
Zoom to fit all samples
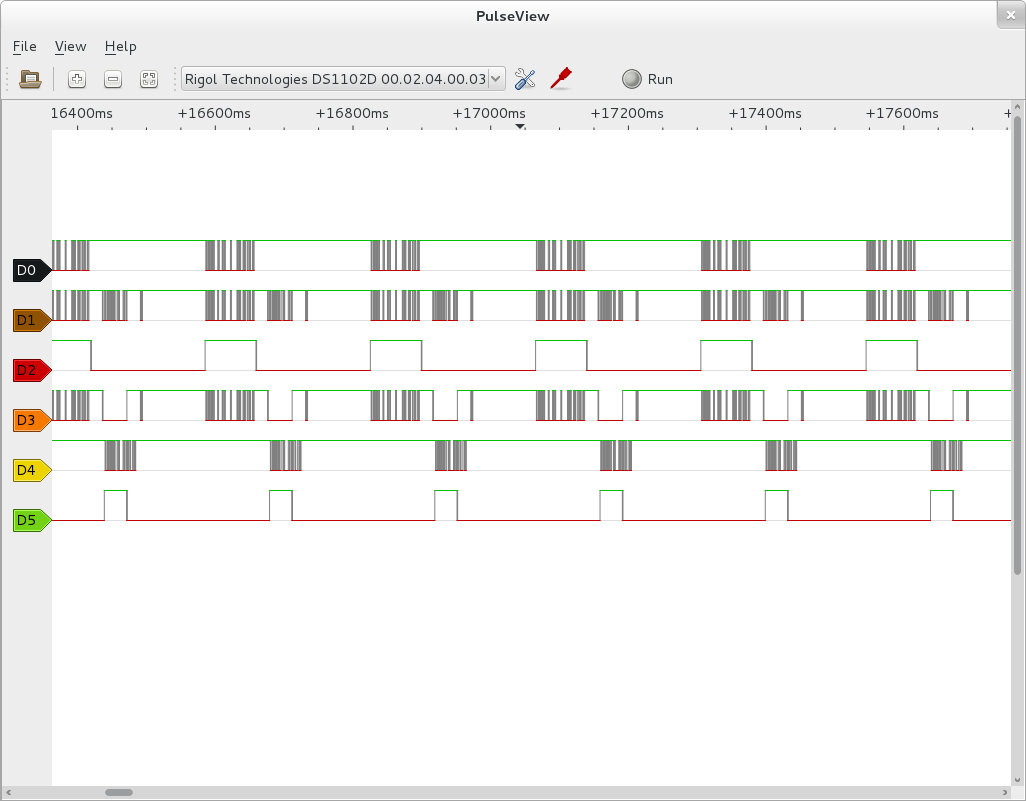pos(149,79)
